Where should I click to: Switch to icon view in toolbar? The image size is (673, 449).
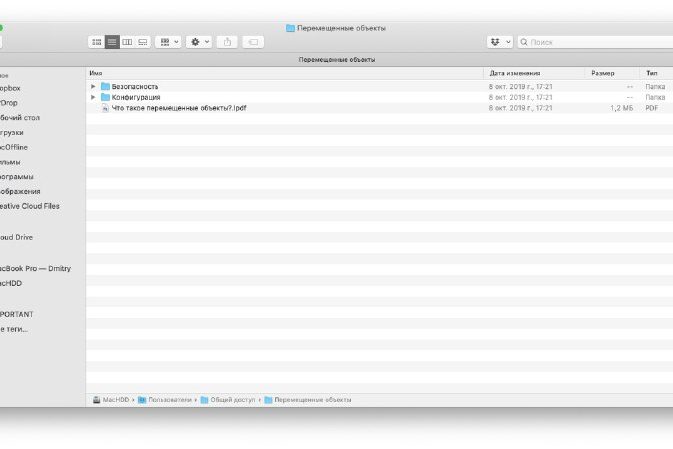(97, 42)
